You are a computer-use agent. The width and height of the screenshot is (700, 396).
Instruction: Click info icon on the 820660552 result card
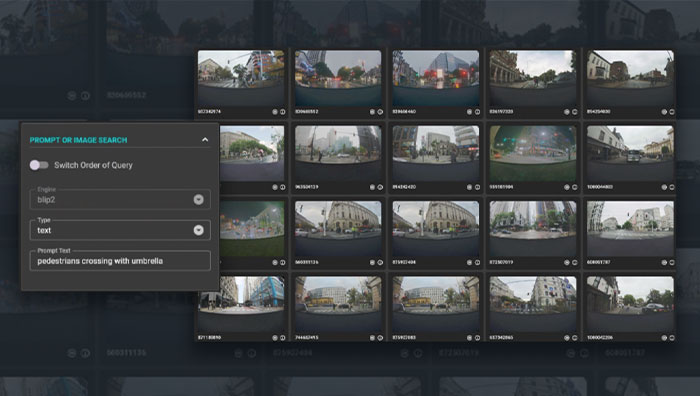pos(380,112)
